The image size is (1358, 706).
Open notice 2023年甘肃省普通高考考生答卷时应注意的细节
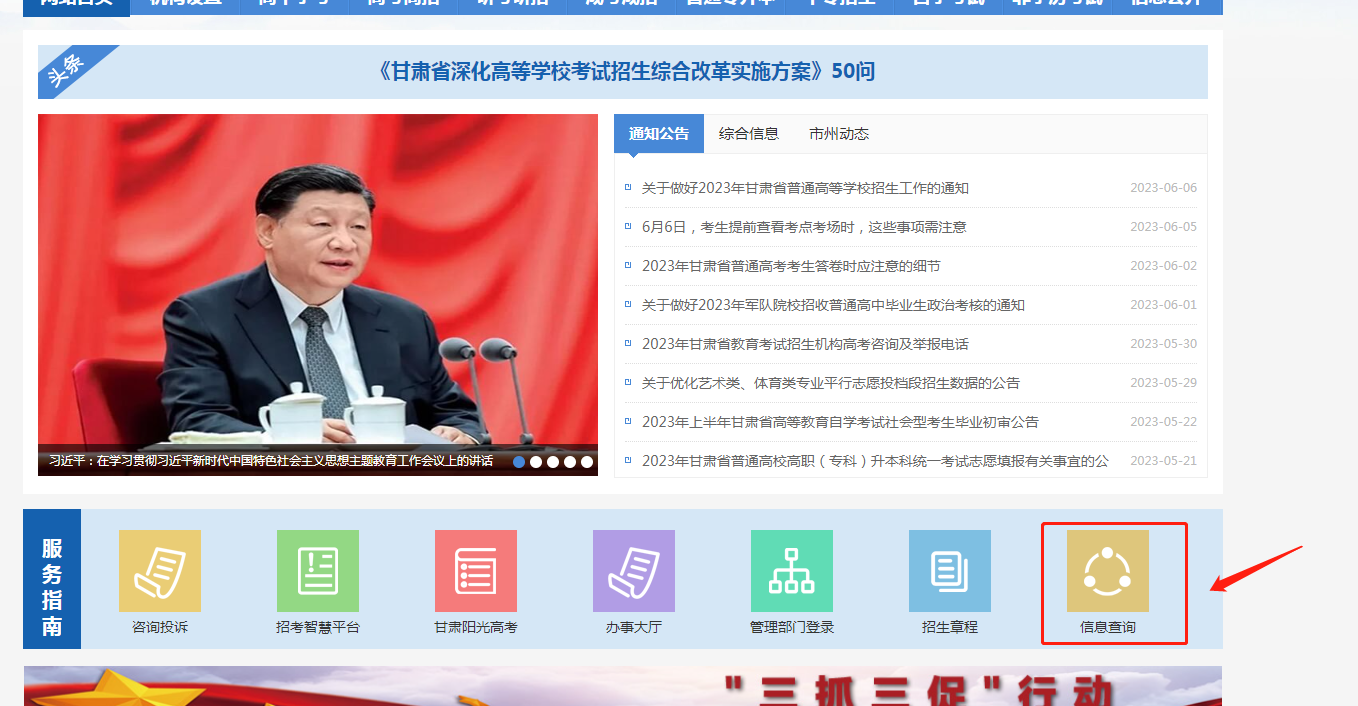point(791,266)
